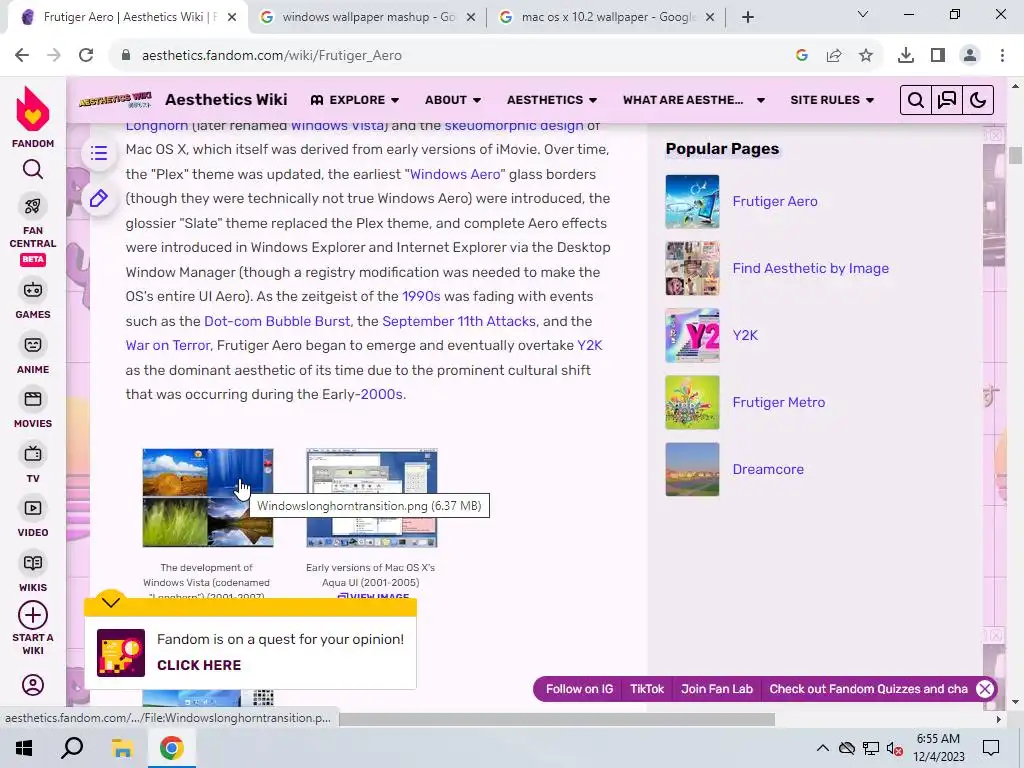Click the Start a Wiki plus icon
The height and width of the screenshot is (768, 1024).
click(x=33, y=615)
